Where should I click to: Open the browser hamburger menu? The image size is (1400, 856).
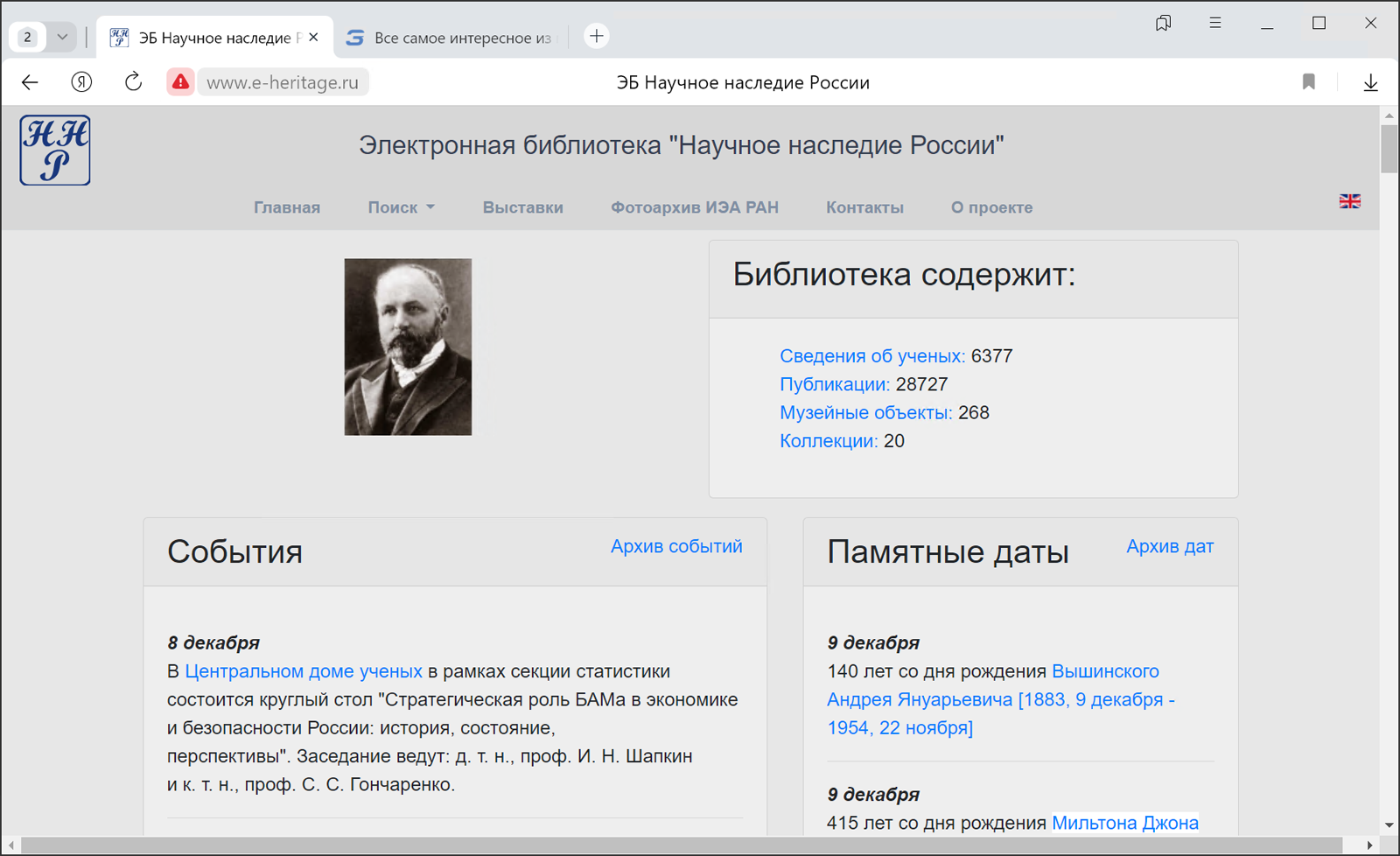(x=1214, y=24)
